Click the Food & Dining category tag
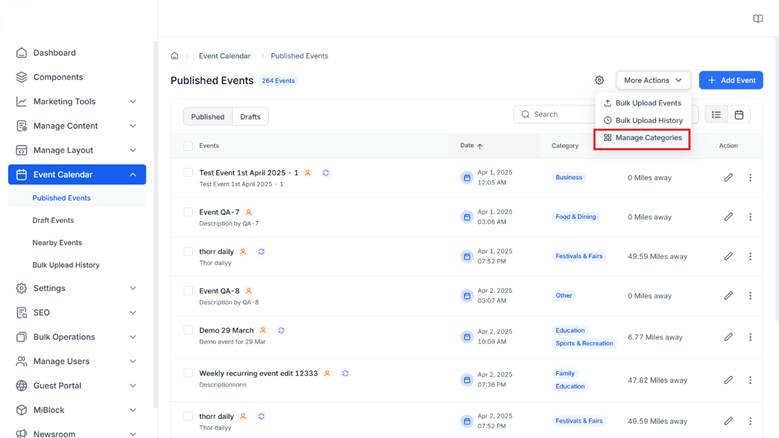The height and width of the screenshot is (438, 779). pyautogui.click(x=575, y=217)
